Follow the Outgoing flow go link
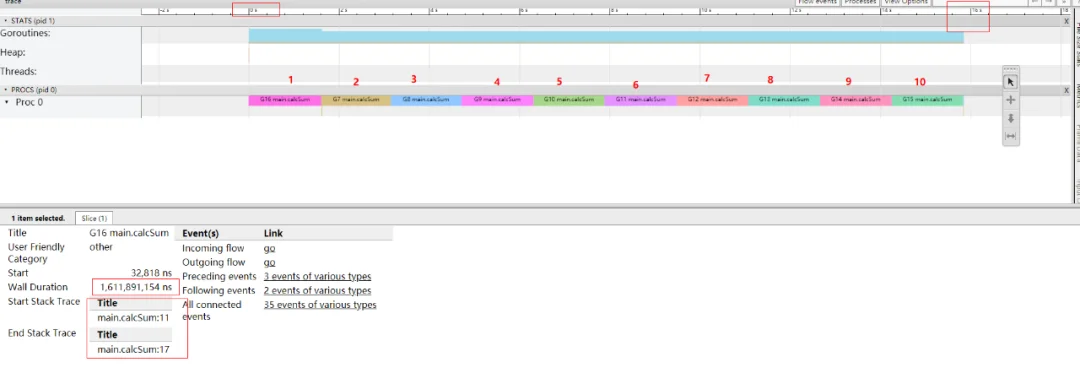Image resolution: width=1080 pixels, height=373 pixels. (x=269, y=262)
